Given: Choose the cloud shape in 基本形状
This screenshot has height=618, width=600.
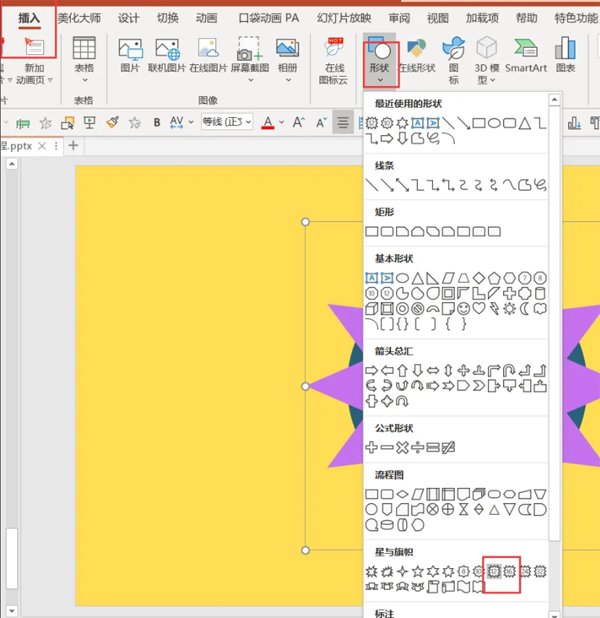Looking at the screenshot, I should pos(540,309).
